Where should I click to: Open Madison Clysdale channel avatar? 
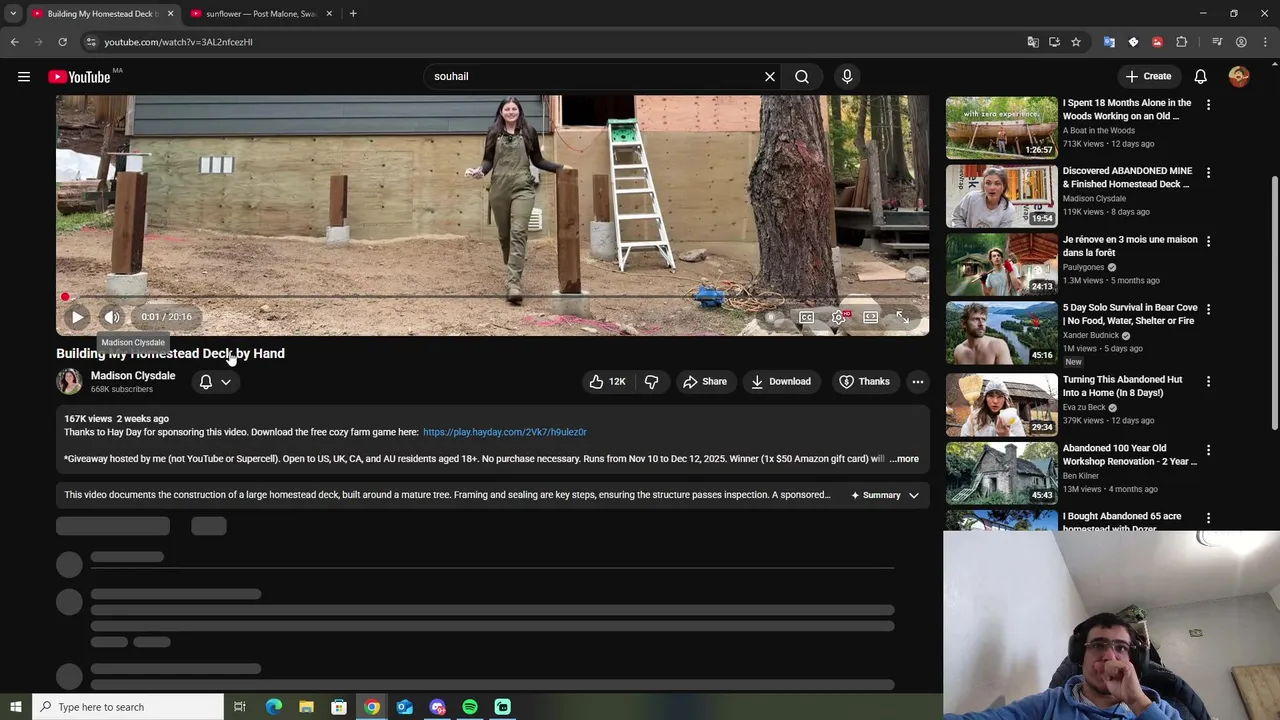[x=69, y=381]
